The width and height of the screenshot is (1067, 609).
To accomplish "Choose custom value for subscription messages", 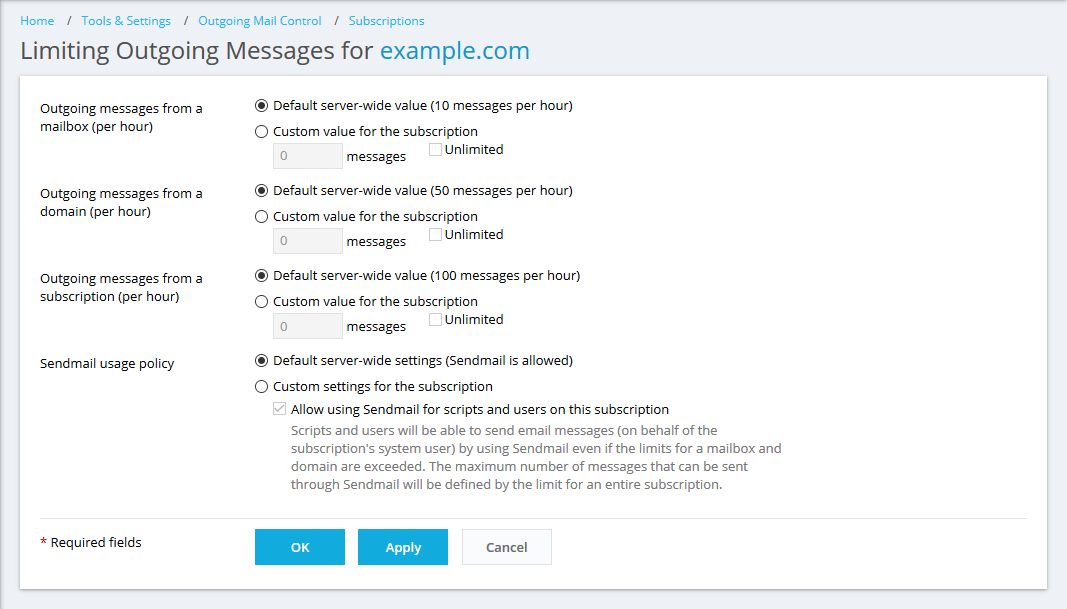I will pos(262,301).
